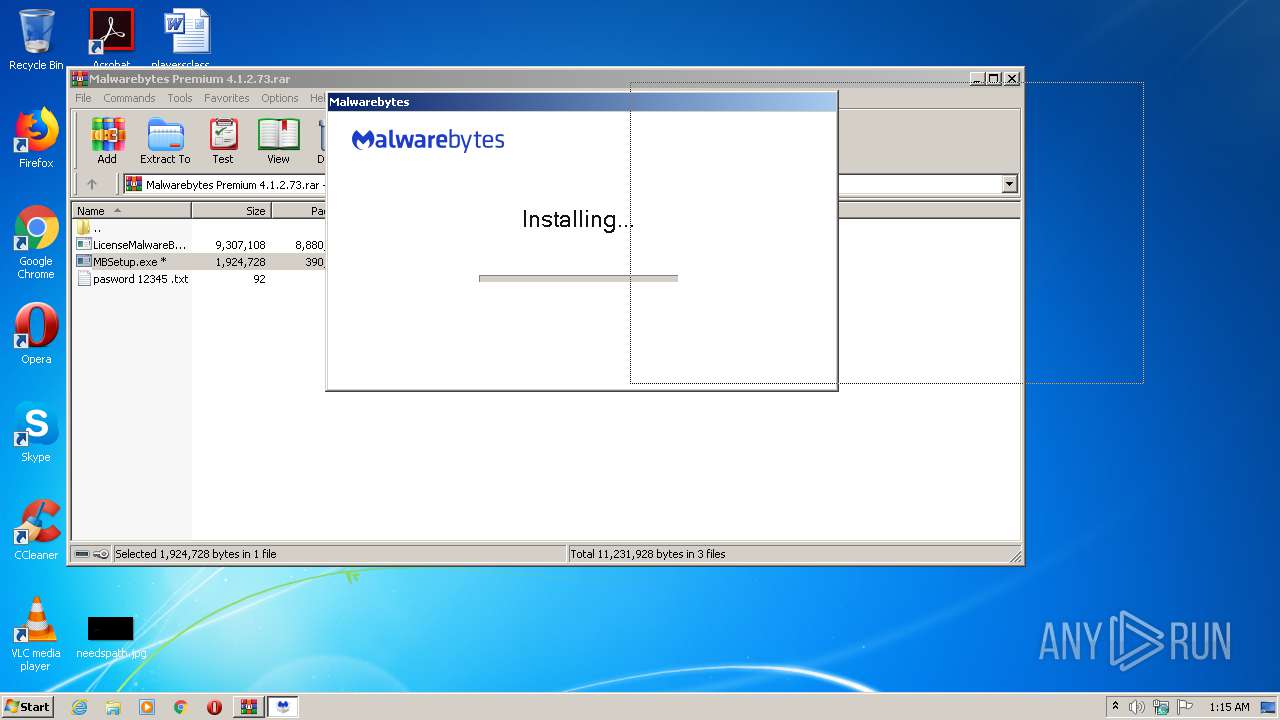Expand the archive path dropdown arrow

point(1009,184)
